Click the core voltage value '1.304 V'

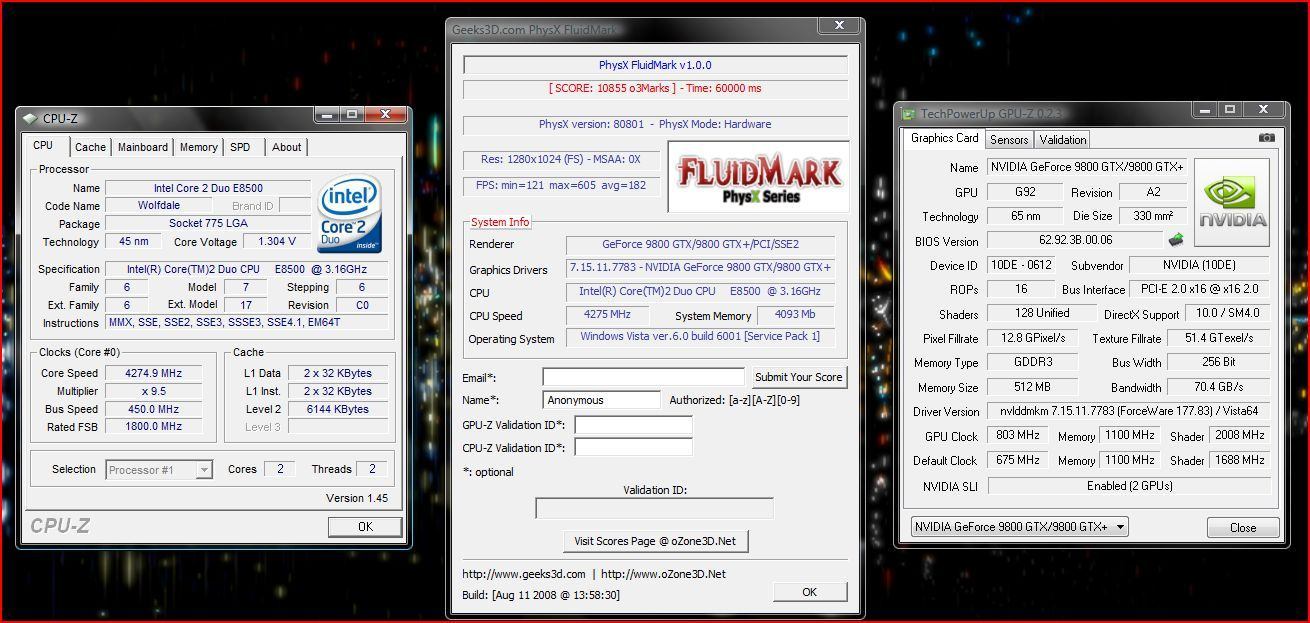tap(277, 242)
